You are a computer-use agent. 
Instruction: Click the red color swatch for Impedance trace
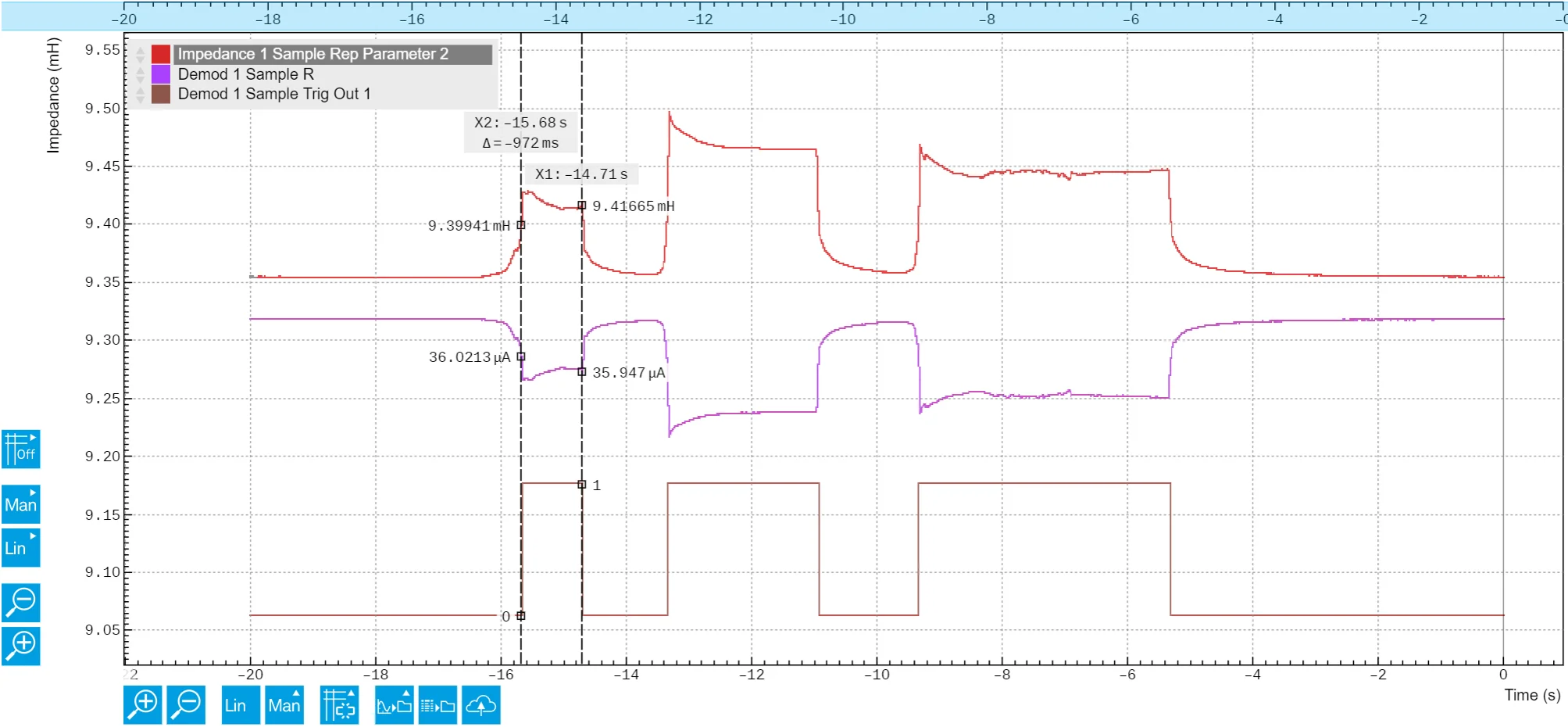click(x=161, y=54)
